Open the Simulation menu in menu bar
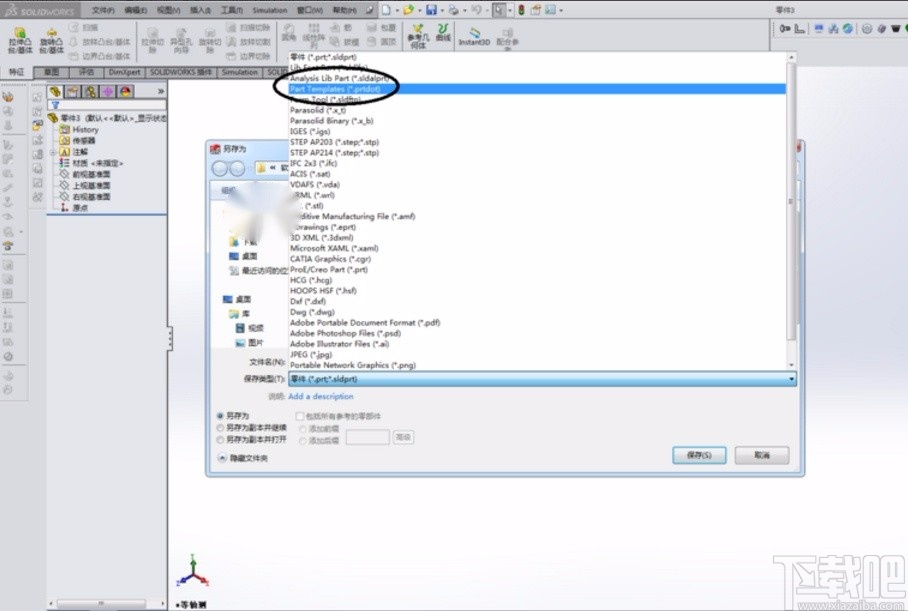The width and height of the screenshot is (908, 611). 270,10
